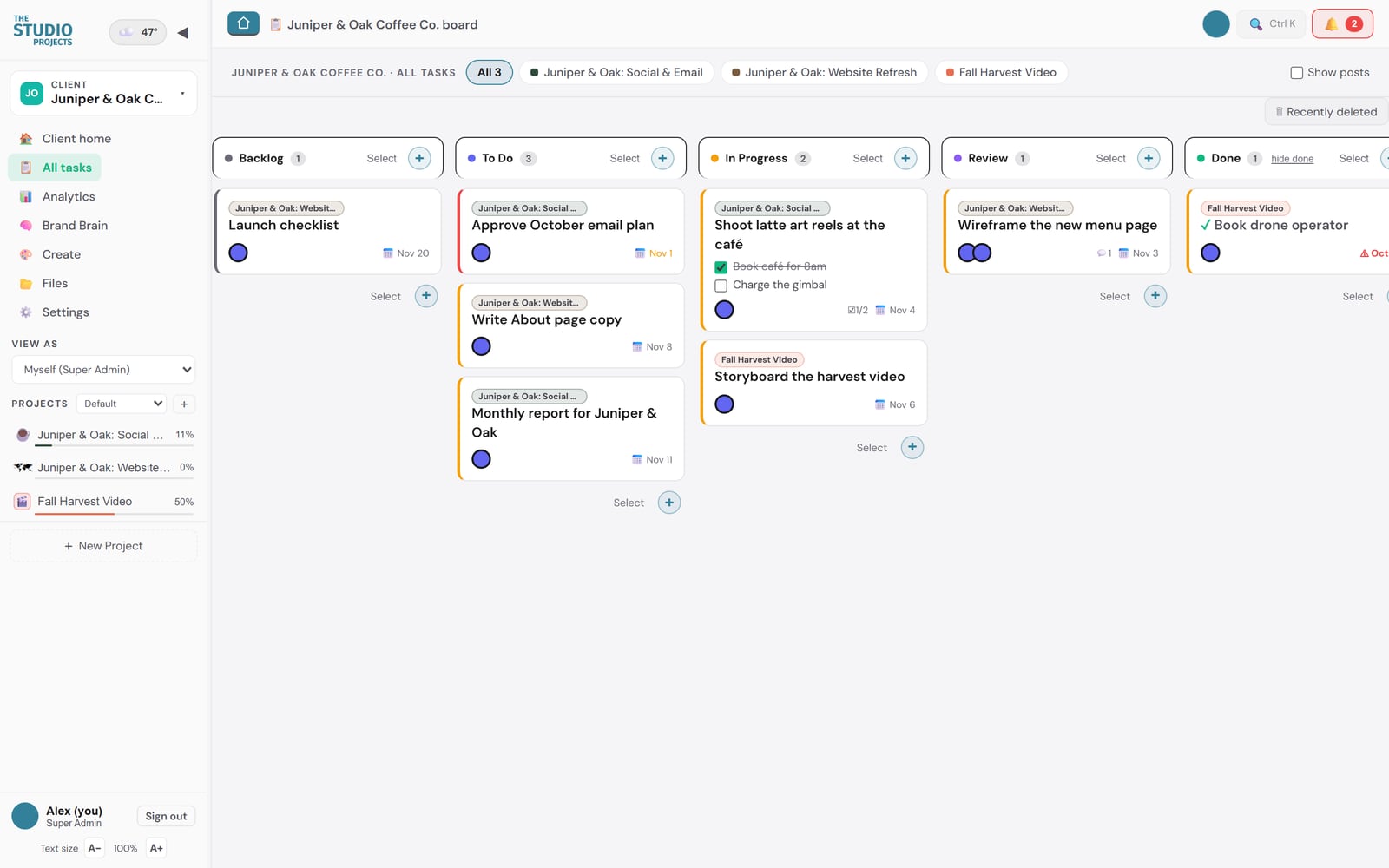Click plus icon in Backlog column header
Image resolution: width=1389 pixels, height=868 pixels.
pyautogui.click(x=419, y=158)
